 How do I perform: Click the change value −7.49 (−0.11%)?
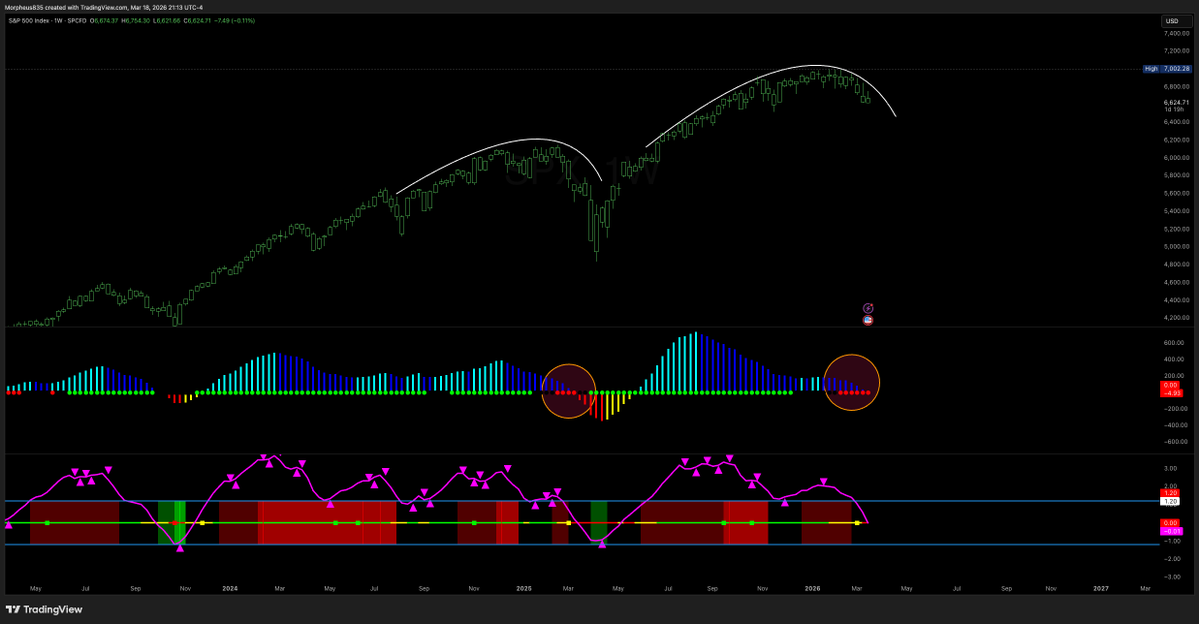coord(235,21)
